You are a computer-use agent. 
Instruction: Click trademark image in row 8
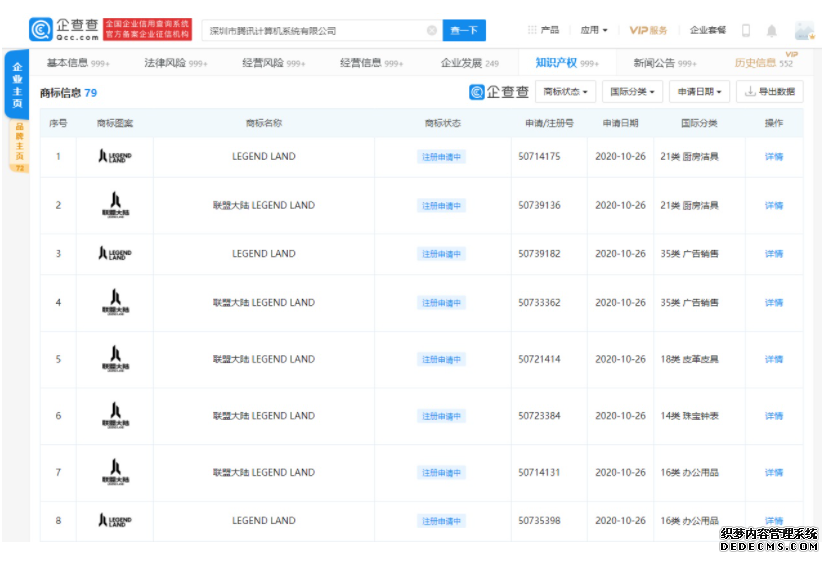(115, 520)
